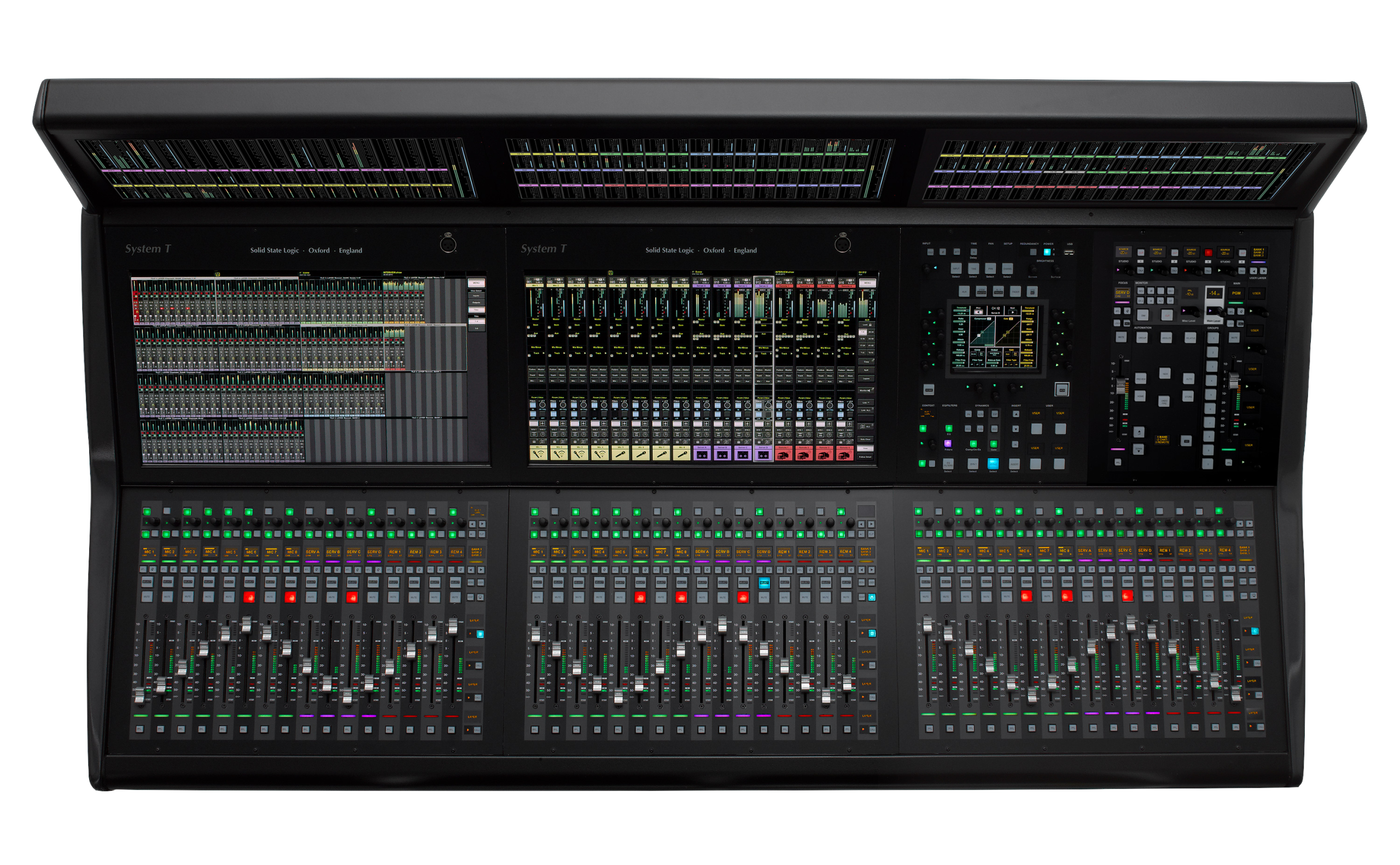Tap the Server A cassette tape icon
Screen dimensions: 1400x865
click(702, 454)
